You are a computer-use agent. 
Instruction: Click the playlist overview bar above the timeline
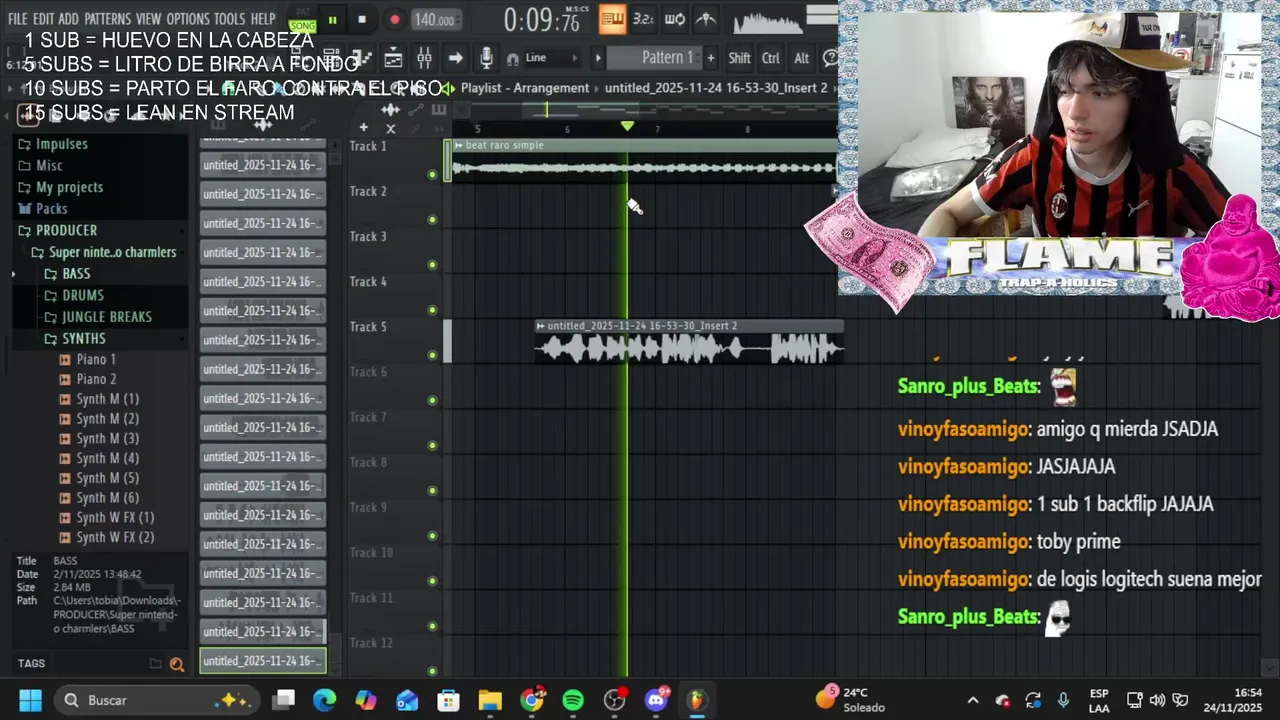click(645, 110)
